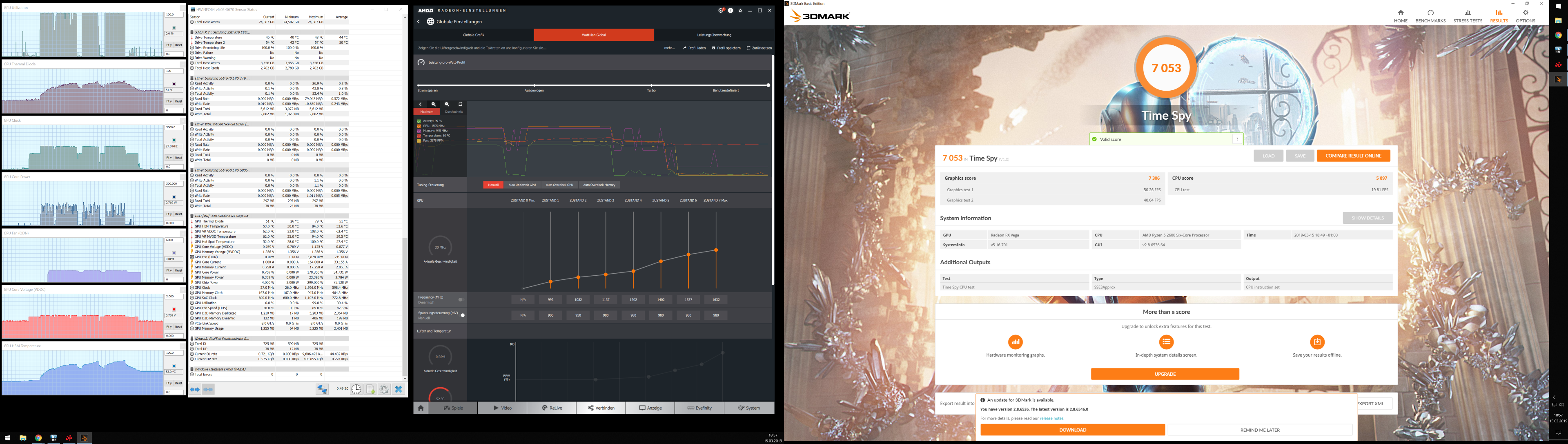Click the Radeon notifications icon with red badge
The height and width of the screenshot is (444, 1568).
pos(721,10)
